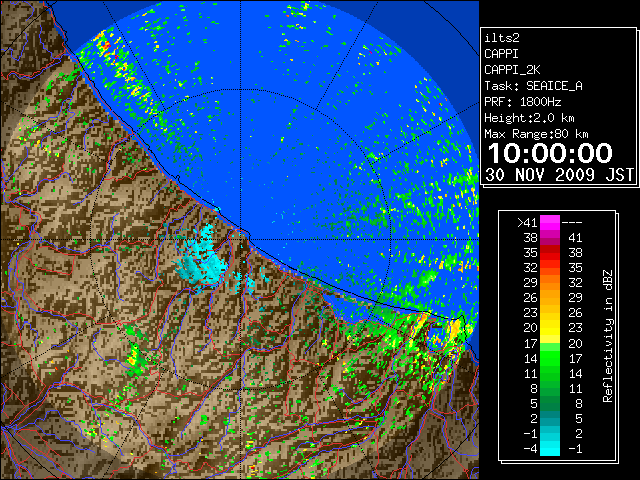This screenshot has height=480, width=640.
Task: Pick the magenta >41 dBZ legend swatch
Action: pyautogui.click(x=550, y=223)
